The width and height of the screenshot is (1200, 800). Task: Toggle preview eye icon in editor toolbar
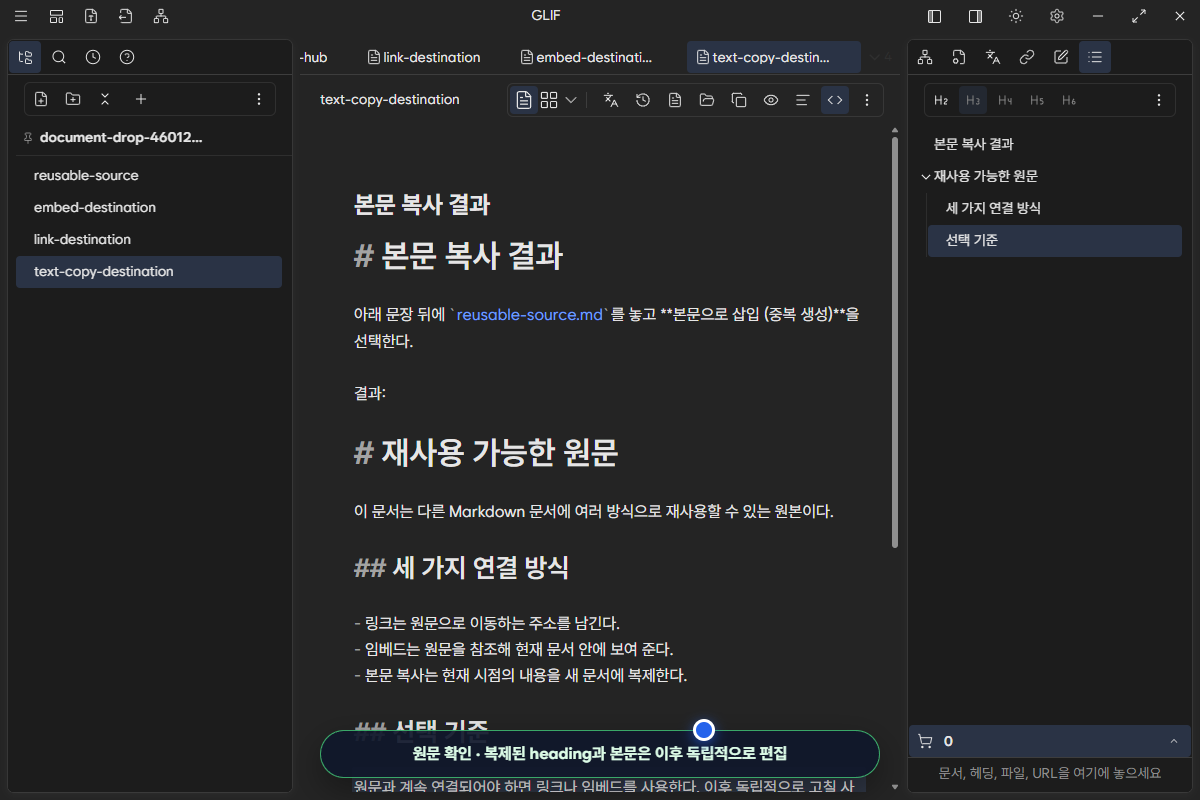tap(771, 100)
